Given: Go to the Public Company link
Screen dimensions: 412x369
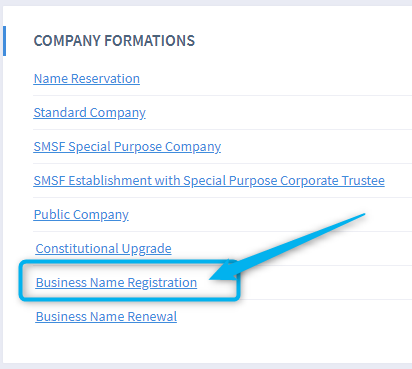Looking at the screenshot, I should tap(81, 215).
